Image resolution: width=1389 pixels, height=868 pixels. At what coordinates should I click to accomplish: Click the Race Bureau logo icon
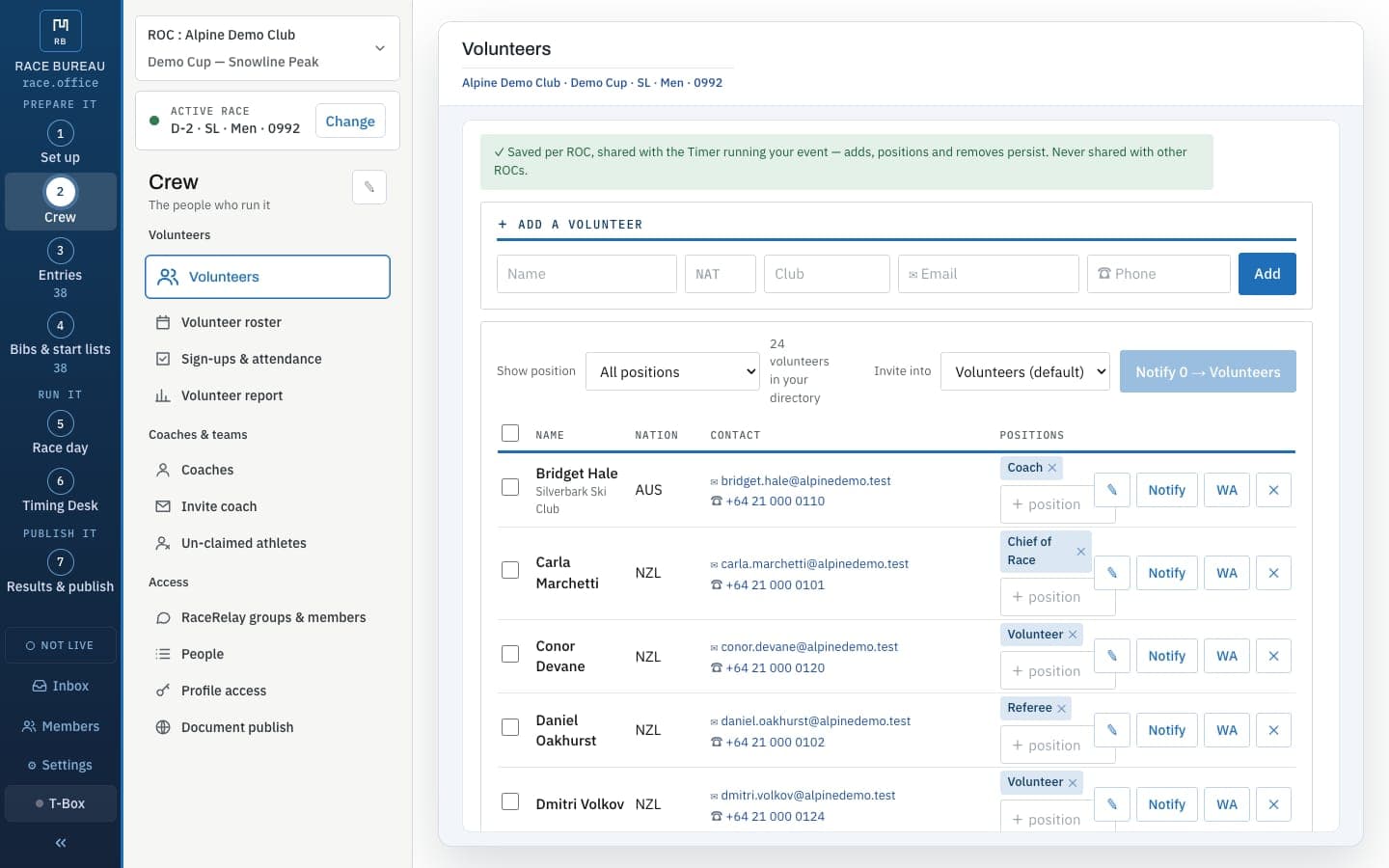tap(60, 31)
